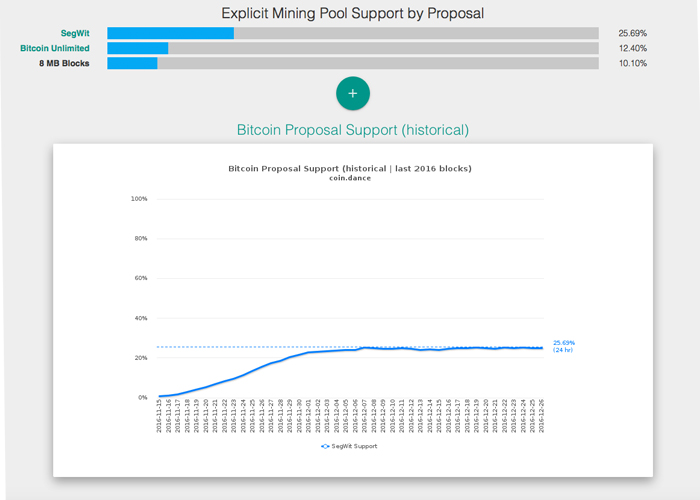Click the chart title text
700x500 pixels.
click(350, 169)
